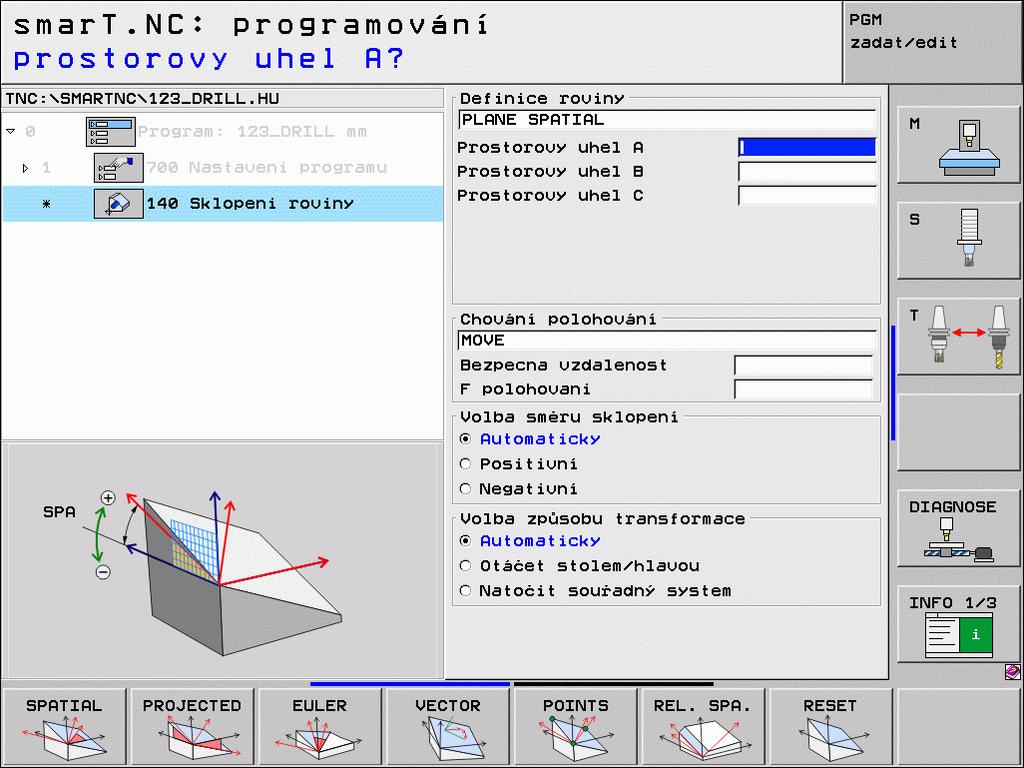Choose the EULER angle softkey
The image size is (1024, 768).
click(319, 726)
